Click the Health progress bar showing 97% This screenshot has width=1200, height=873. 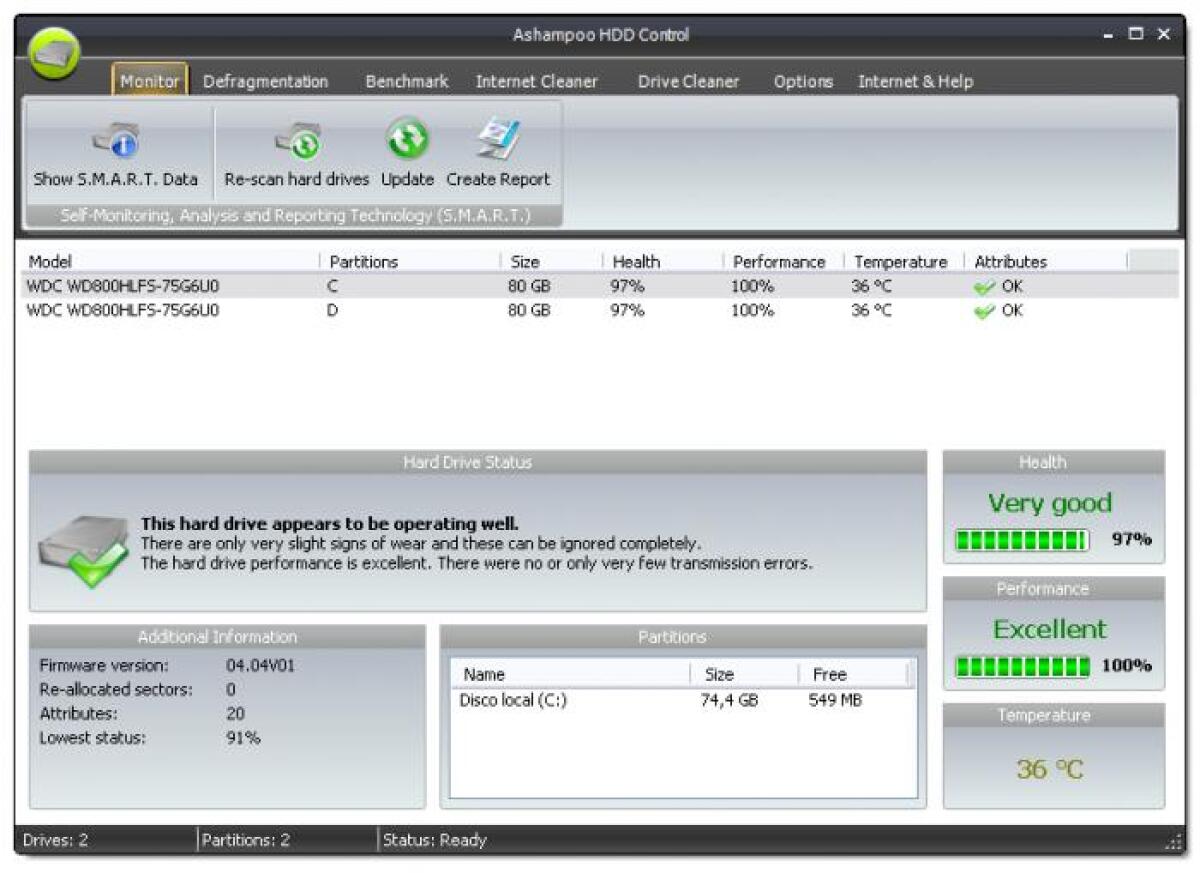1021,539
